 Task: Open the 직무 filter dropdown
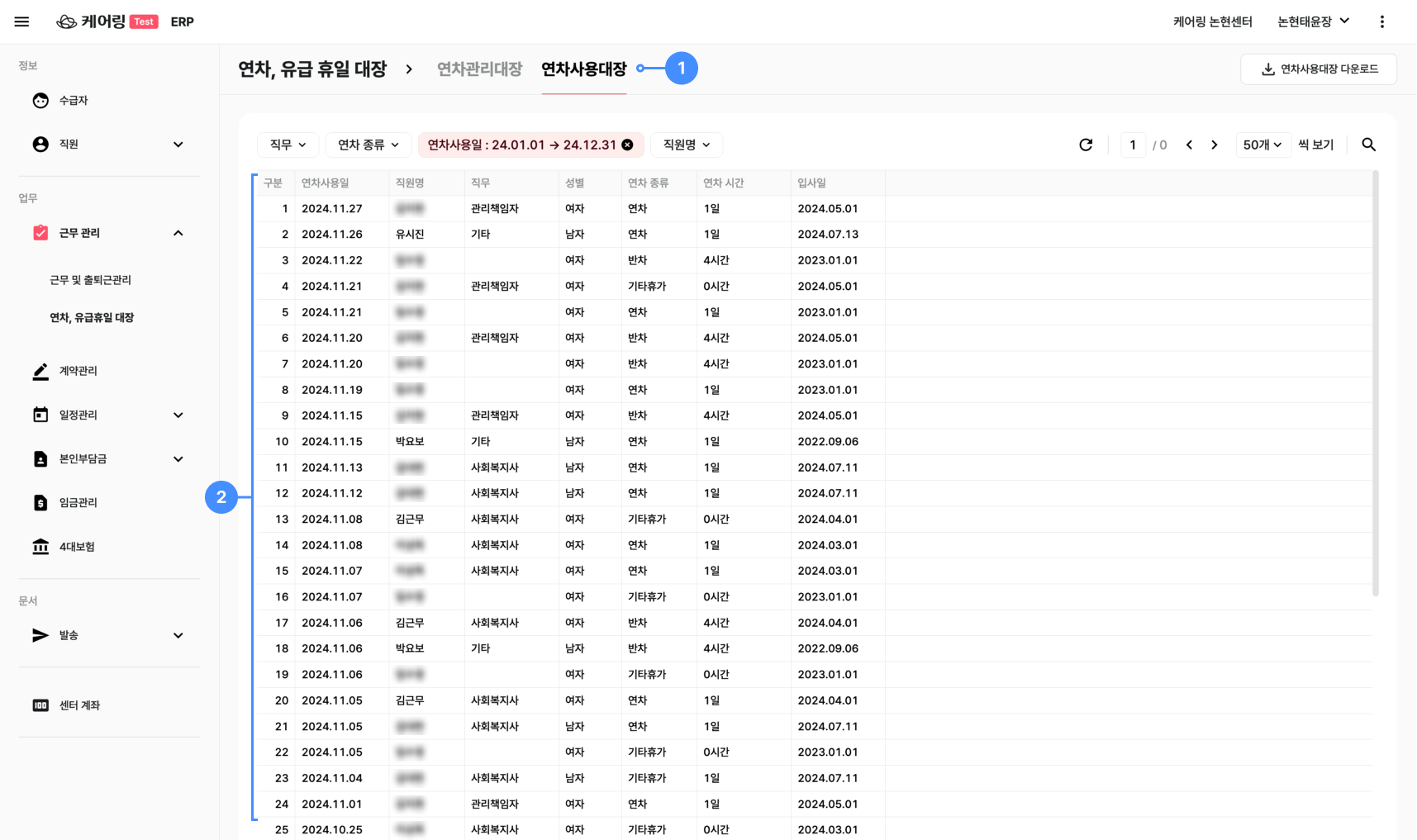pos(288,145)
